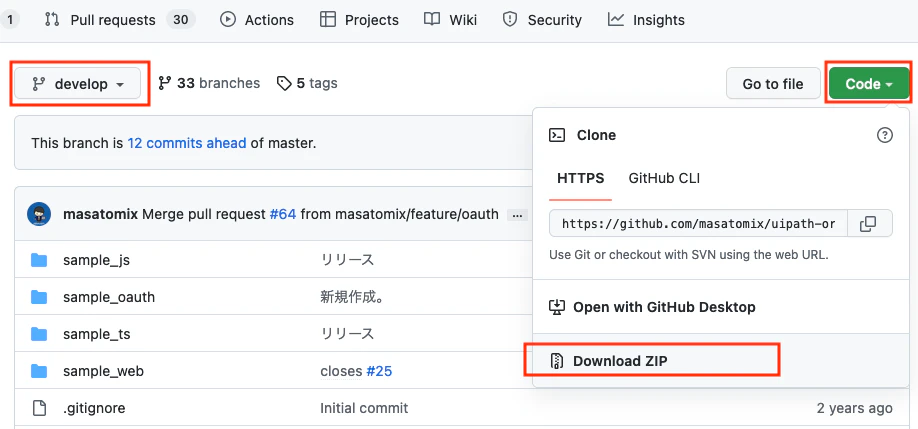918x429 pixels.
Task: Open the 新規作成。 commit message
Action: click(352, 297)
